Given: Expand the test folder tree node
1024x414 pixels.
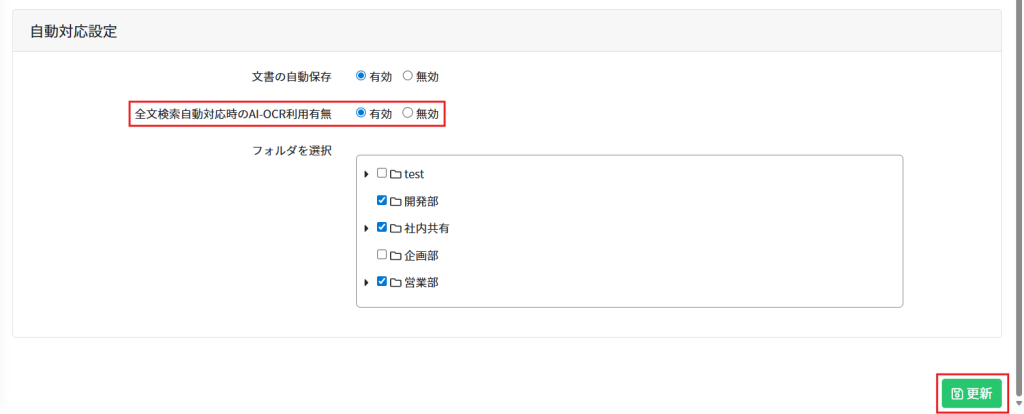Looking at the screenshot, I should coord(367,174).
